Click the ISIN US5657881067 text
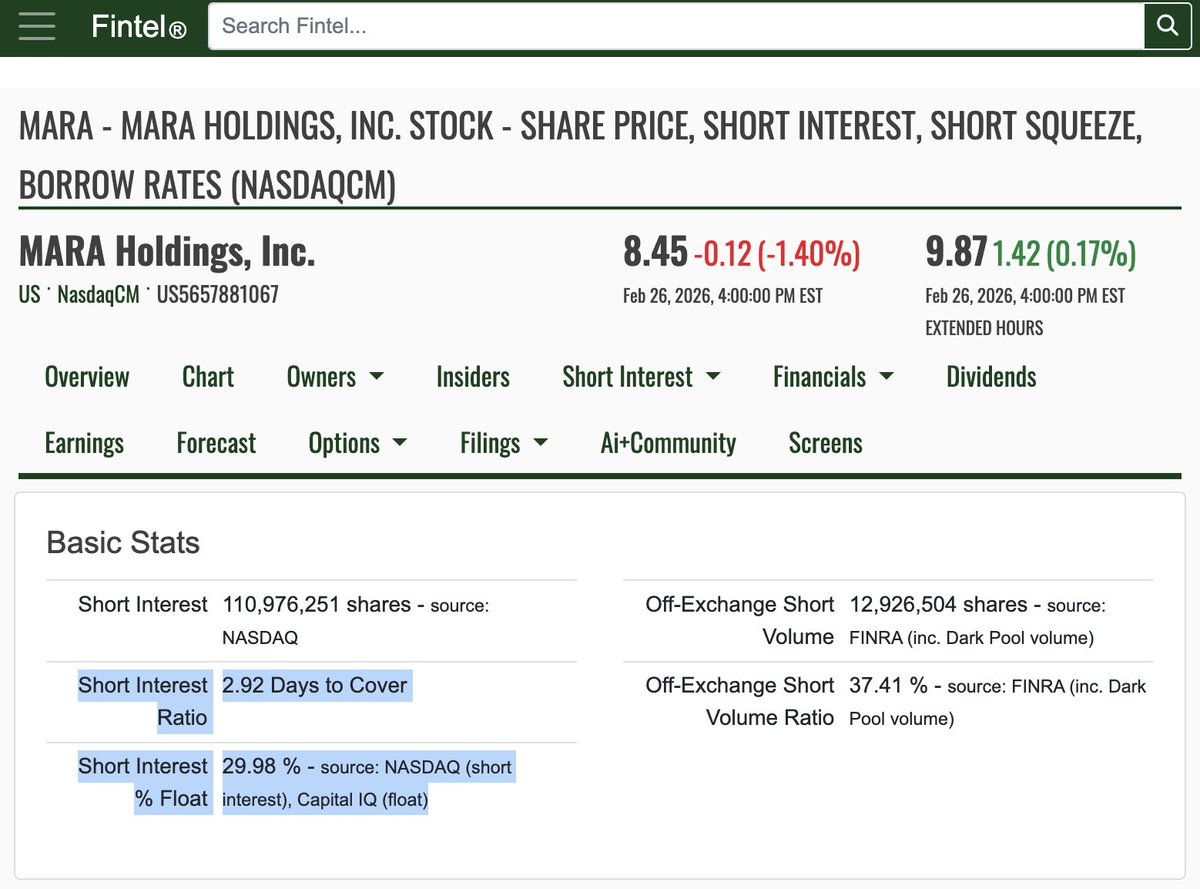Viewport: 1200px width, 889px height. 217,295
